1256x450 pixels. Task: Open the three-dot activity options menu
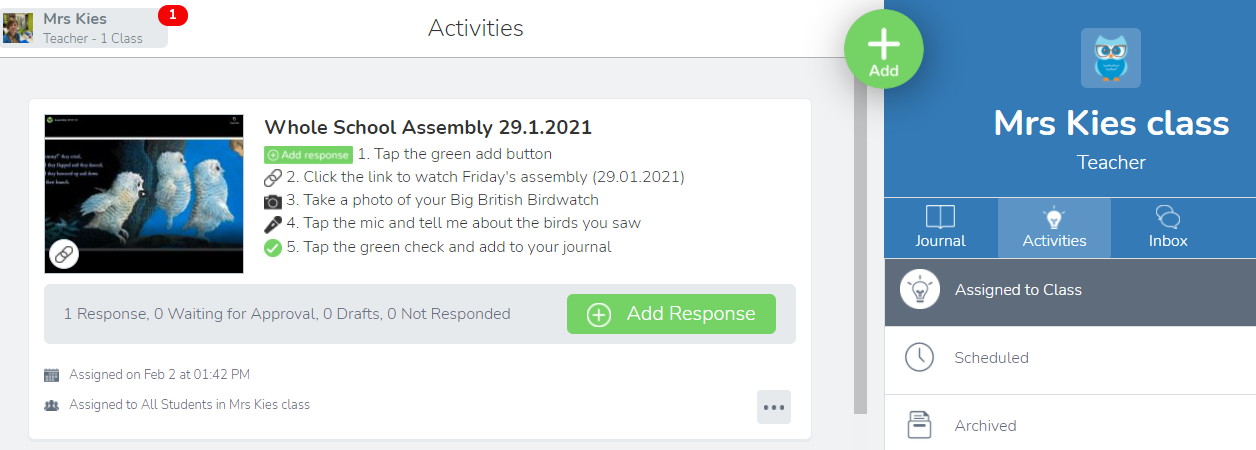tap(774, 407)
